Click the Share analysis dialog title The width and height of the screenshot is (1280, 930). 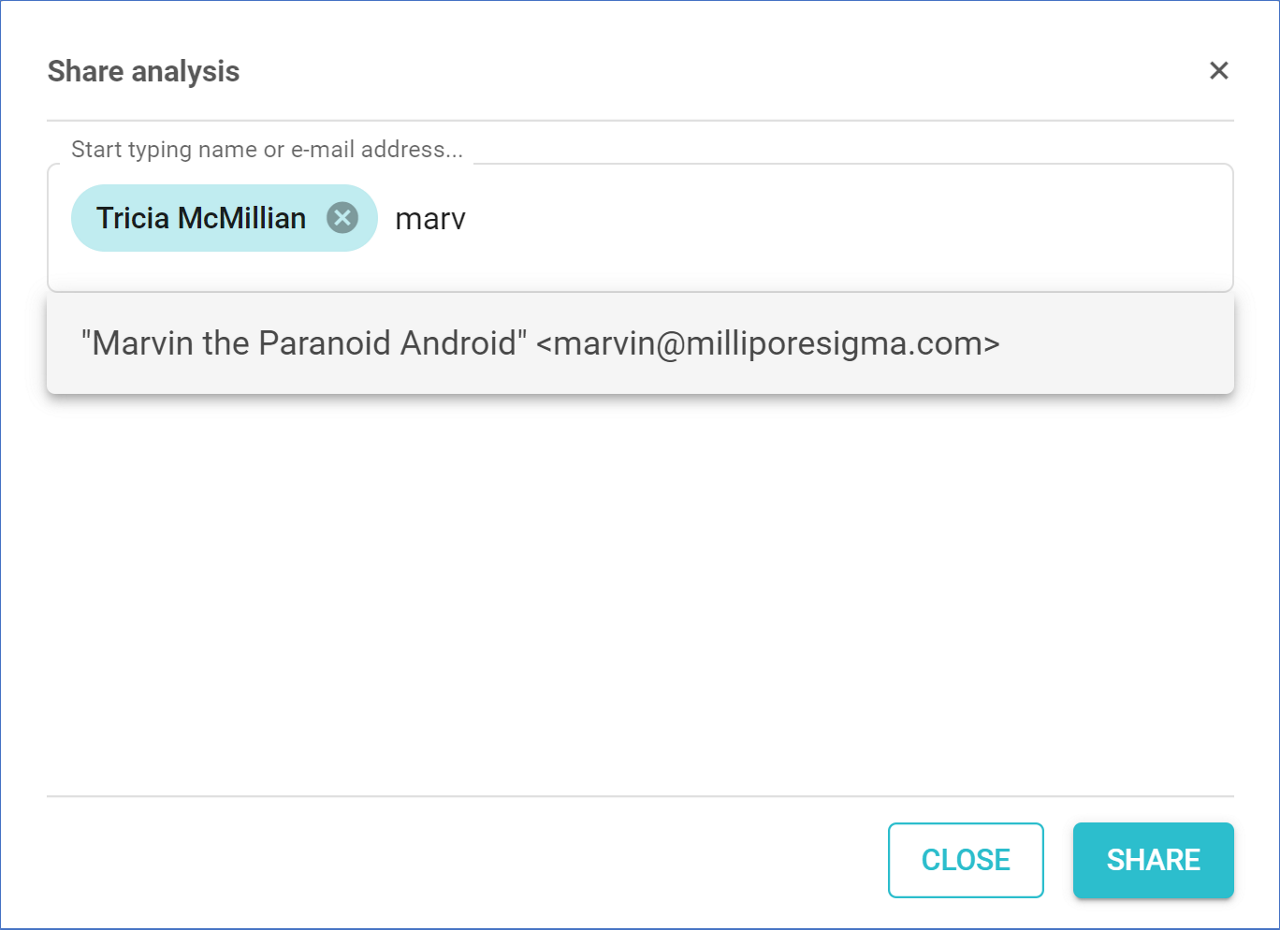pos(144,72)
